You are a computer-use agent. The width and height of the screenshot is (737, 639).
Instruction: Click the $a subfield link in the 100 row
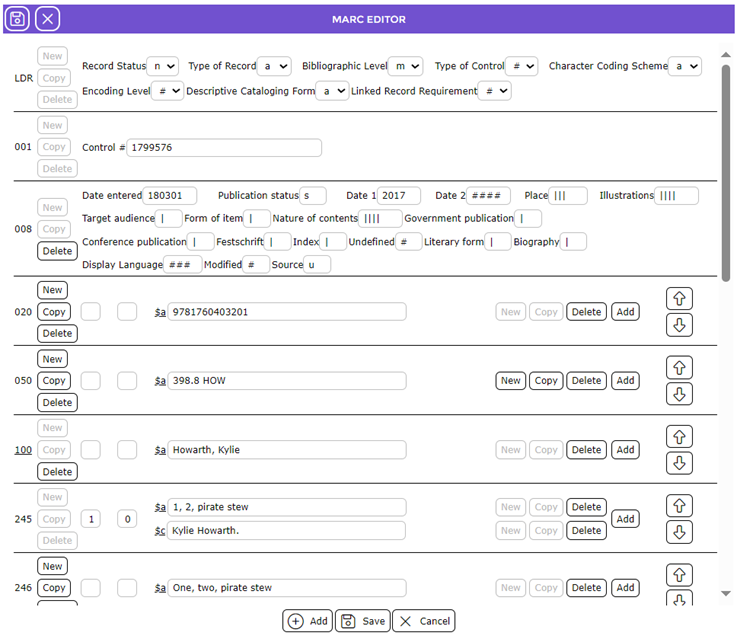(160, 450)
